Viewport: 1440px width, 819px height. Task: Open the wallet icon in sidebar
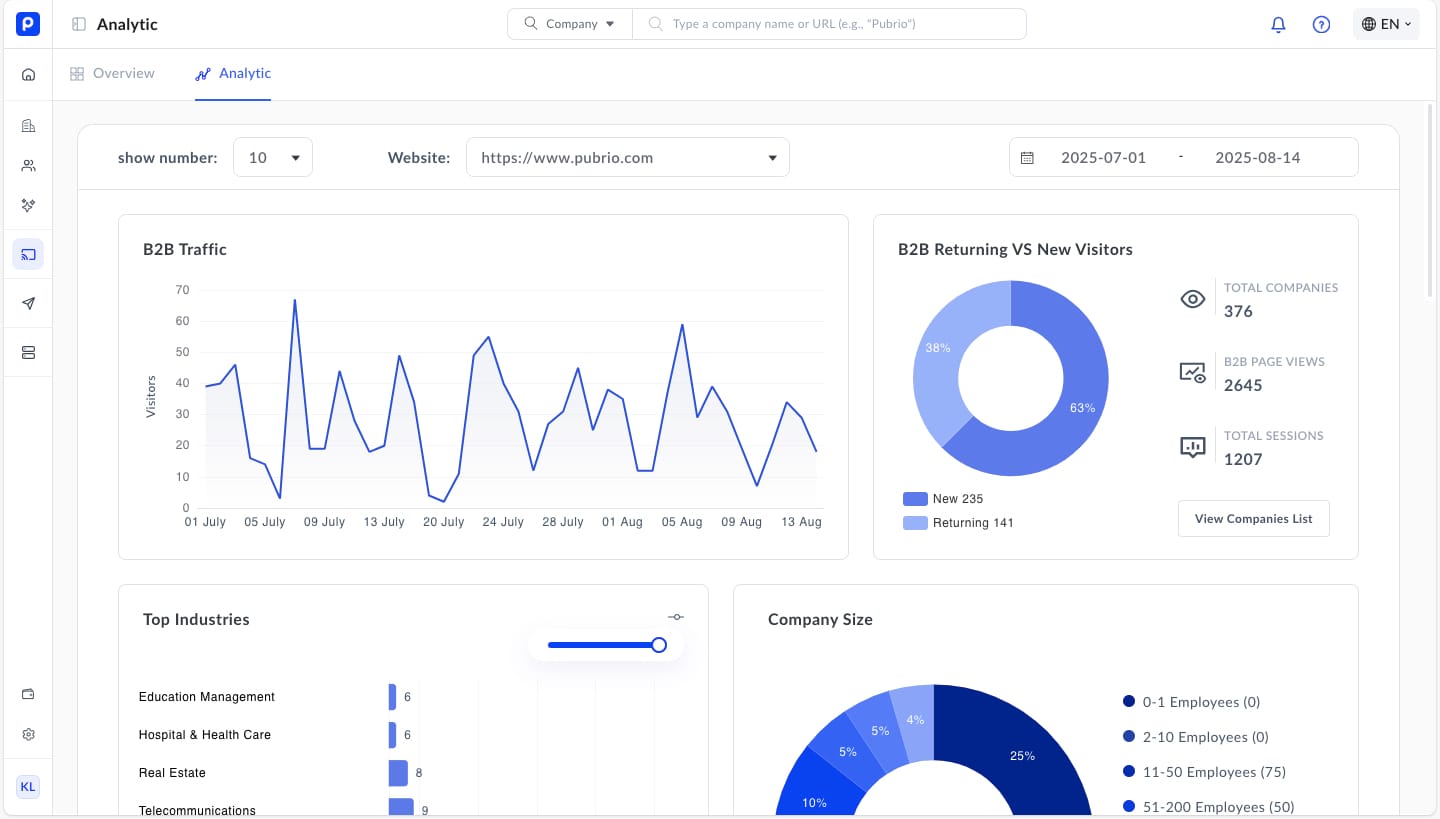point(28,695)
